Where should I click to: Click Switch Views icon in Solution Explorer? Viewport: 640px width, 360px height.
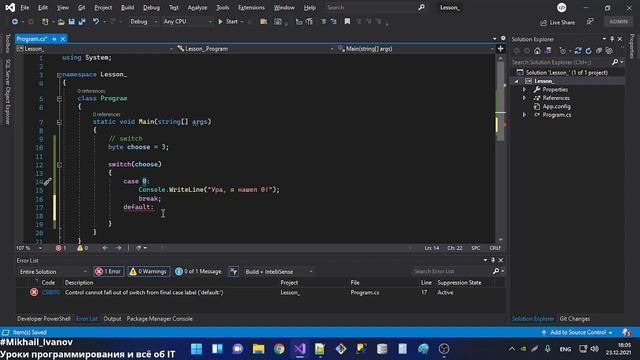(548, 51)
